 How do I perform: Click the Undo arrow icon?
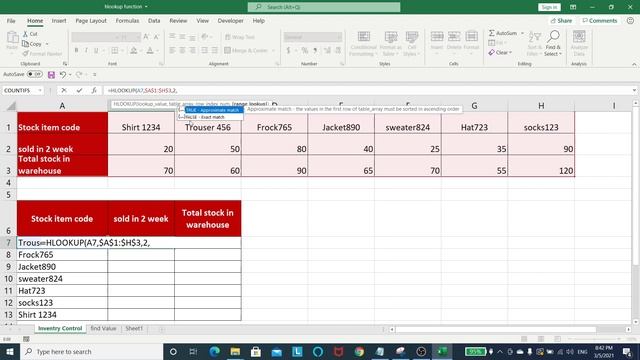[x=62, y=74]
